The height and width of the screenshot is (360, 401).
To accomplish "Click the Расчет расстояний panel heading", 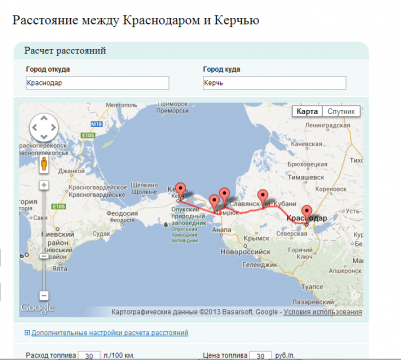I will pyautogui.click(x=65, y=51).
